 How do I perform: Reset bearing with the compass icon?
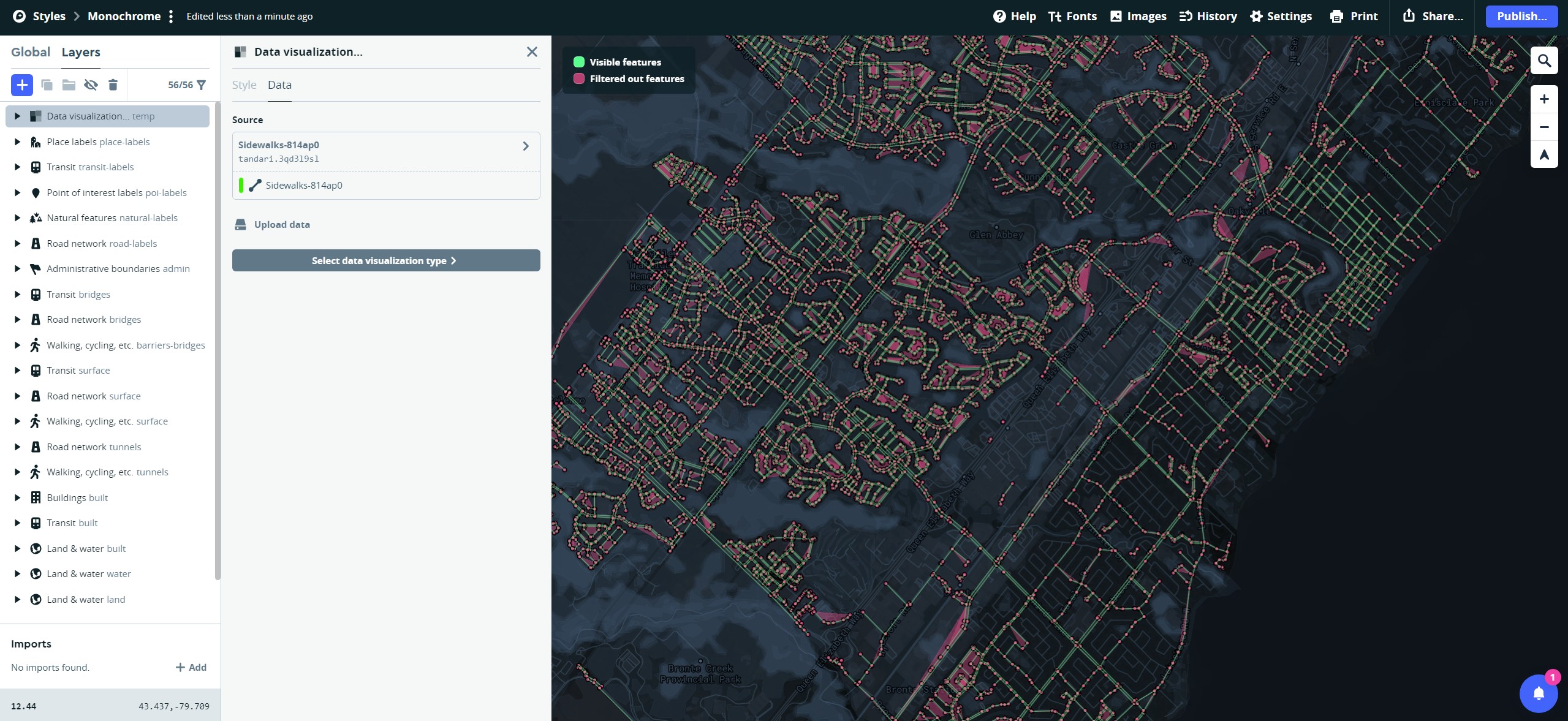pos(1544,155)
